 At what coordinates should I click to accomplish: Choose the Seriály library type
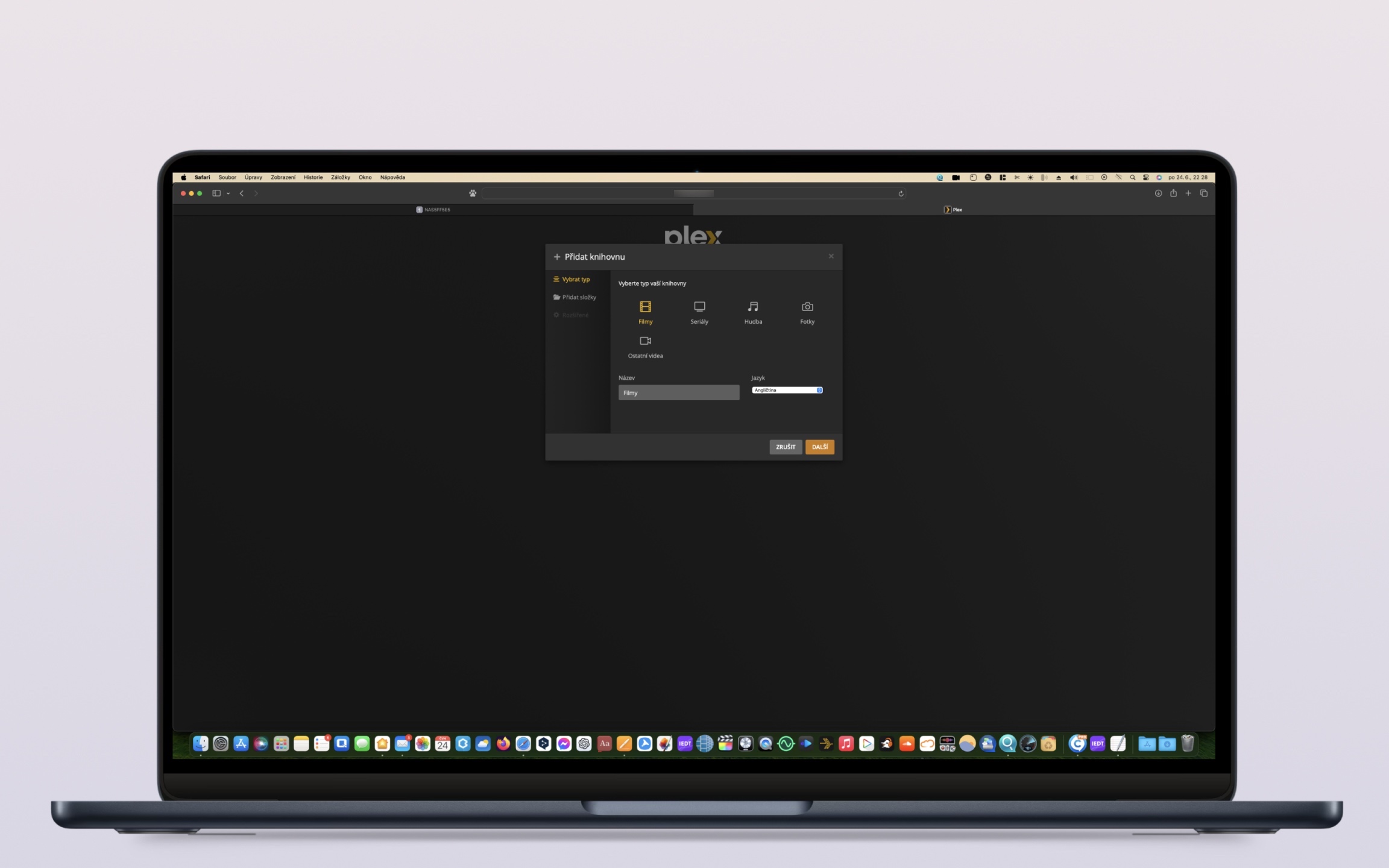tap(699, 311)
